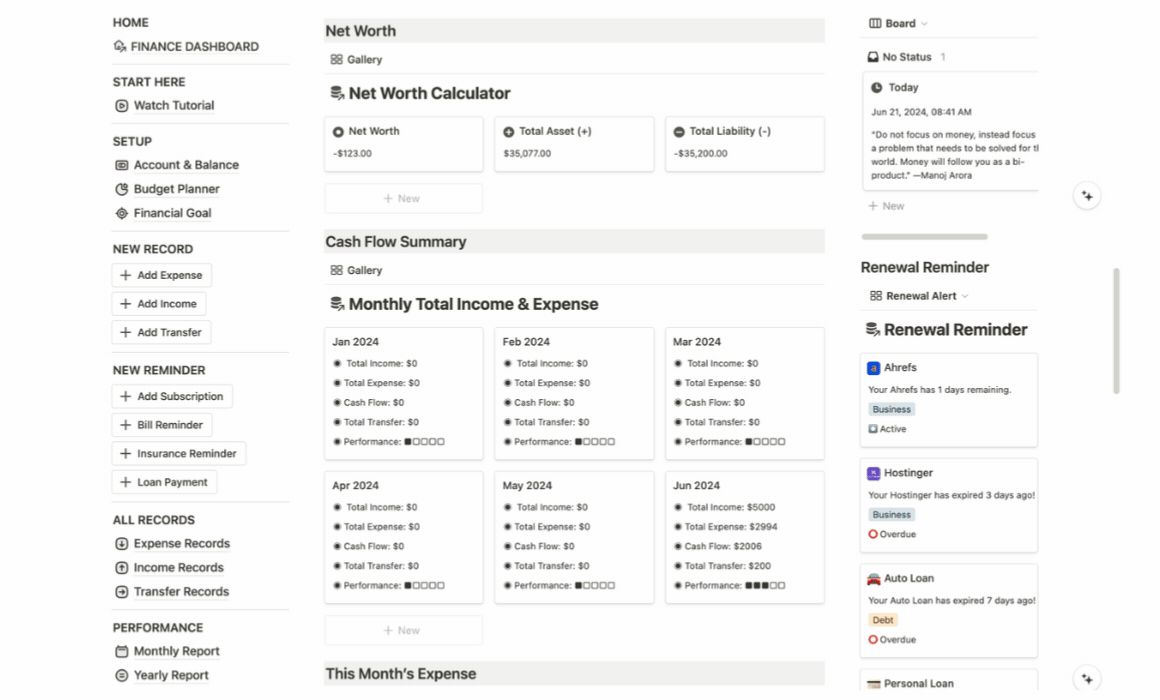Expand the Renewal Alert view menu

[918, 296]
